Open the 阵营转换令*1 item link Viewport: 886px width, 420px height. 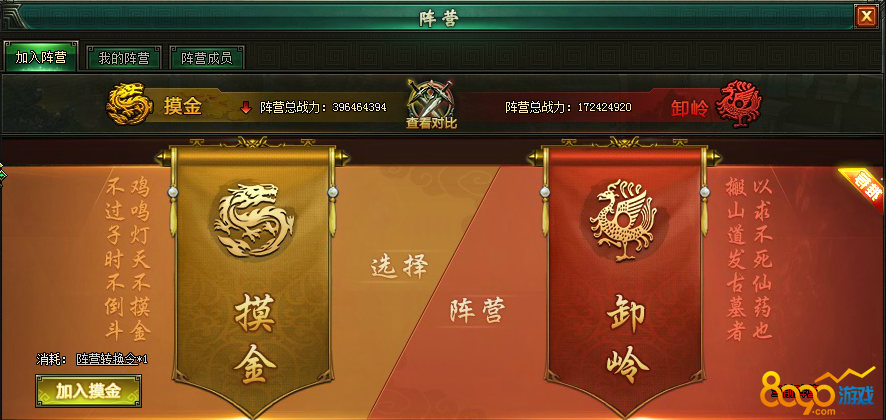(x=112, y=358)
